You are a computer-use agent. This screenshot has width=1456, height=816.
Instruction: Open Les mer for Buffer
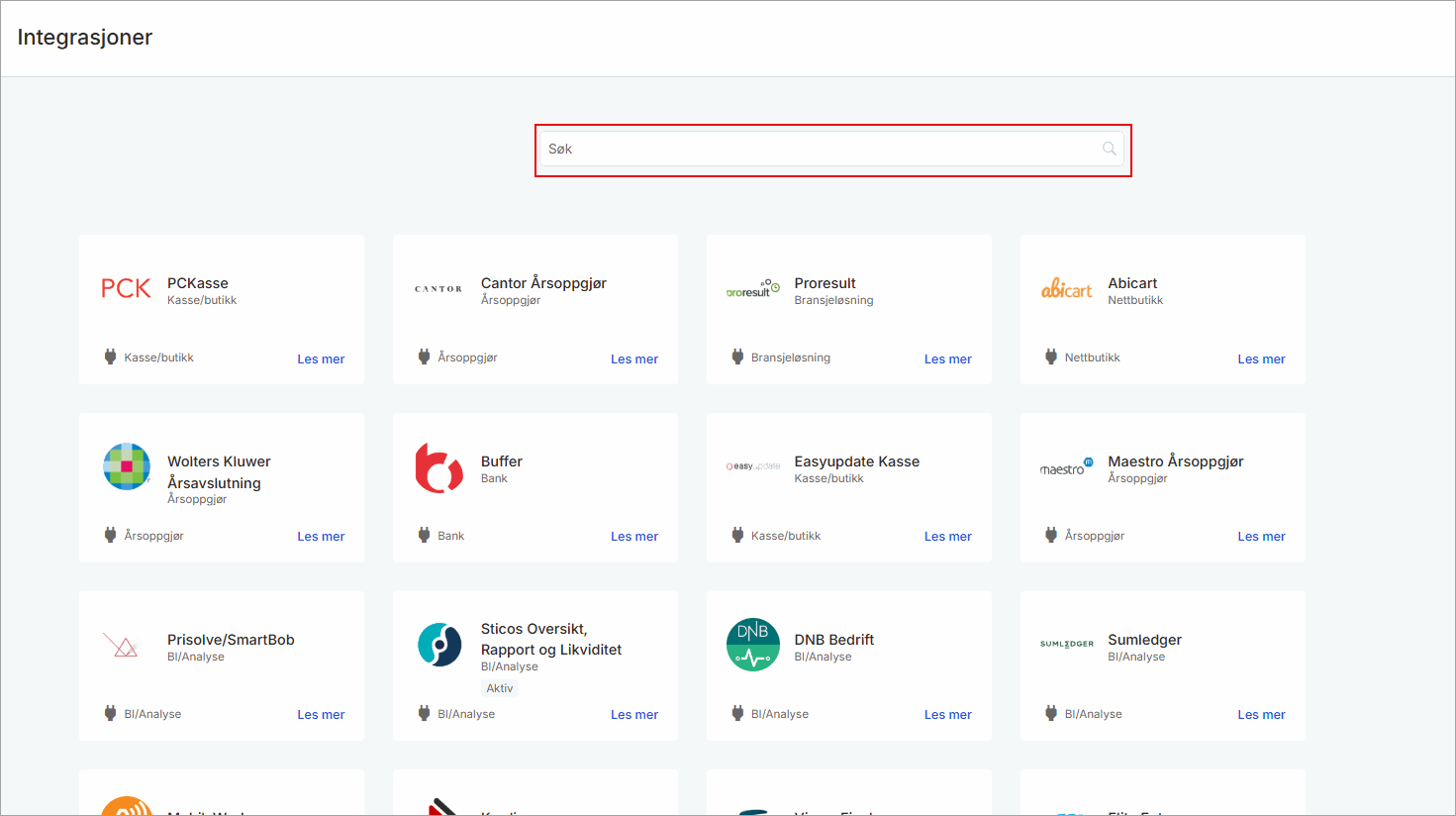coord(634,537)
